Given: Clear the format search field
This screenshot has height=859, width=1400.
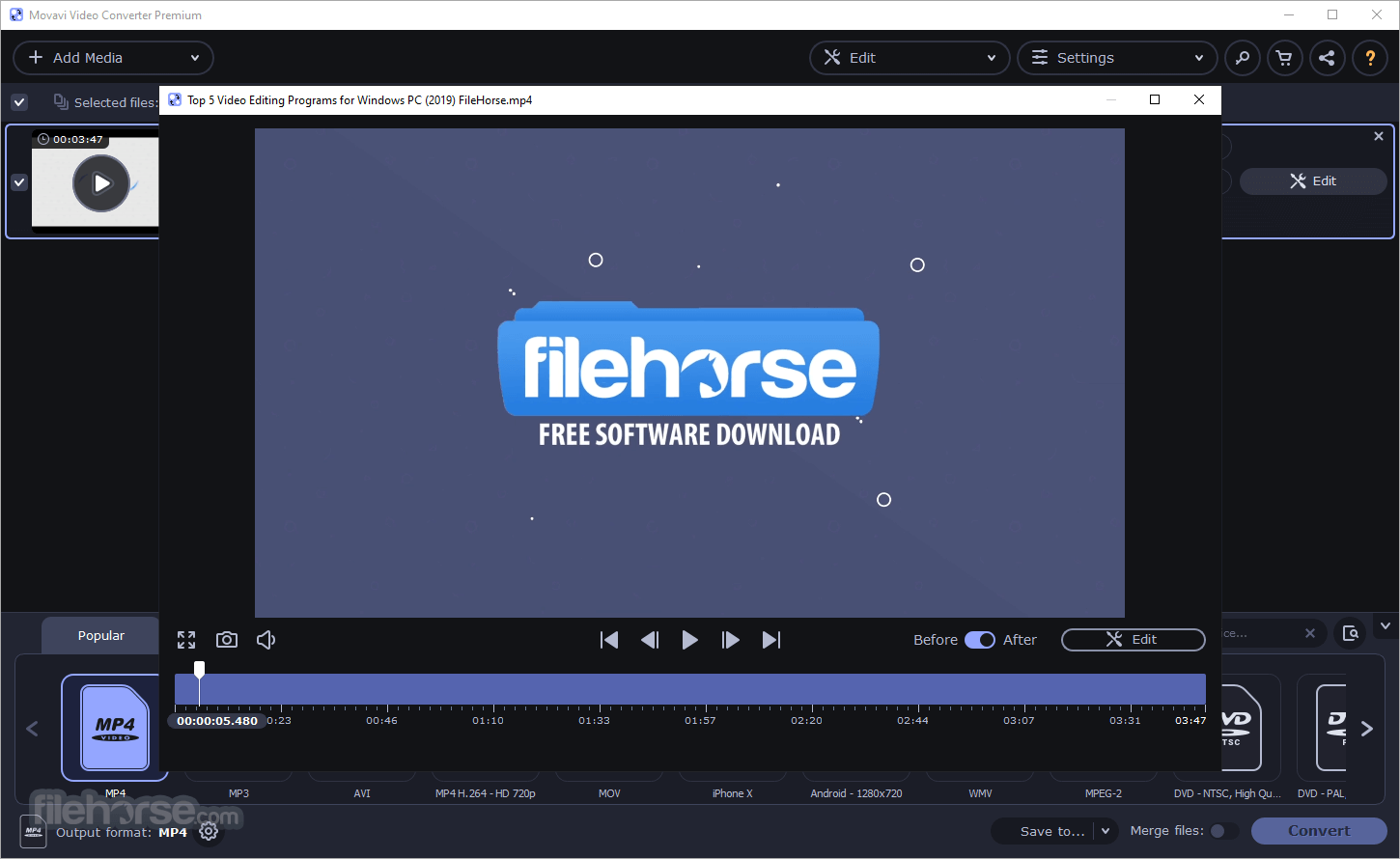Looking at the screenshot, I should [x=1310, y=633].
